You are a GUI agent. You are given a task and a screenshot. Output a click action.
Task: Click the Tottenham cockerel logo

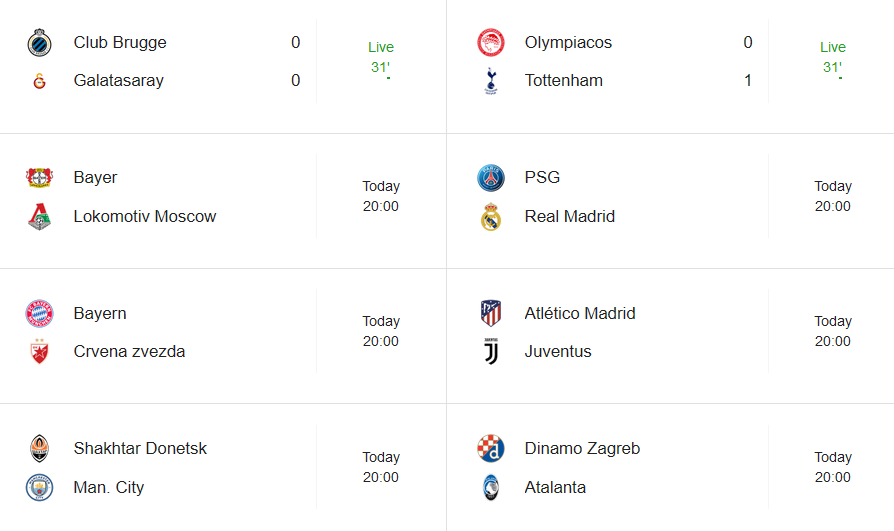tap(491, 81)
